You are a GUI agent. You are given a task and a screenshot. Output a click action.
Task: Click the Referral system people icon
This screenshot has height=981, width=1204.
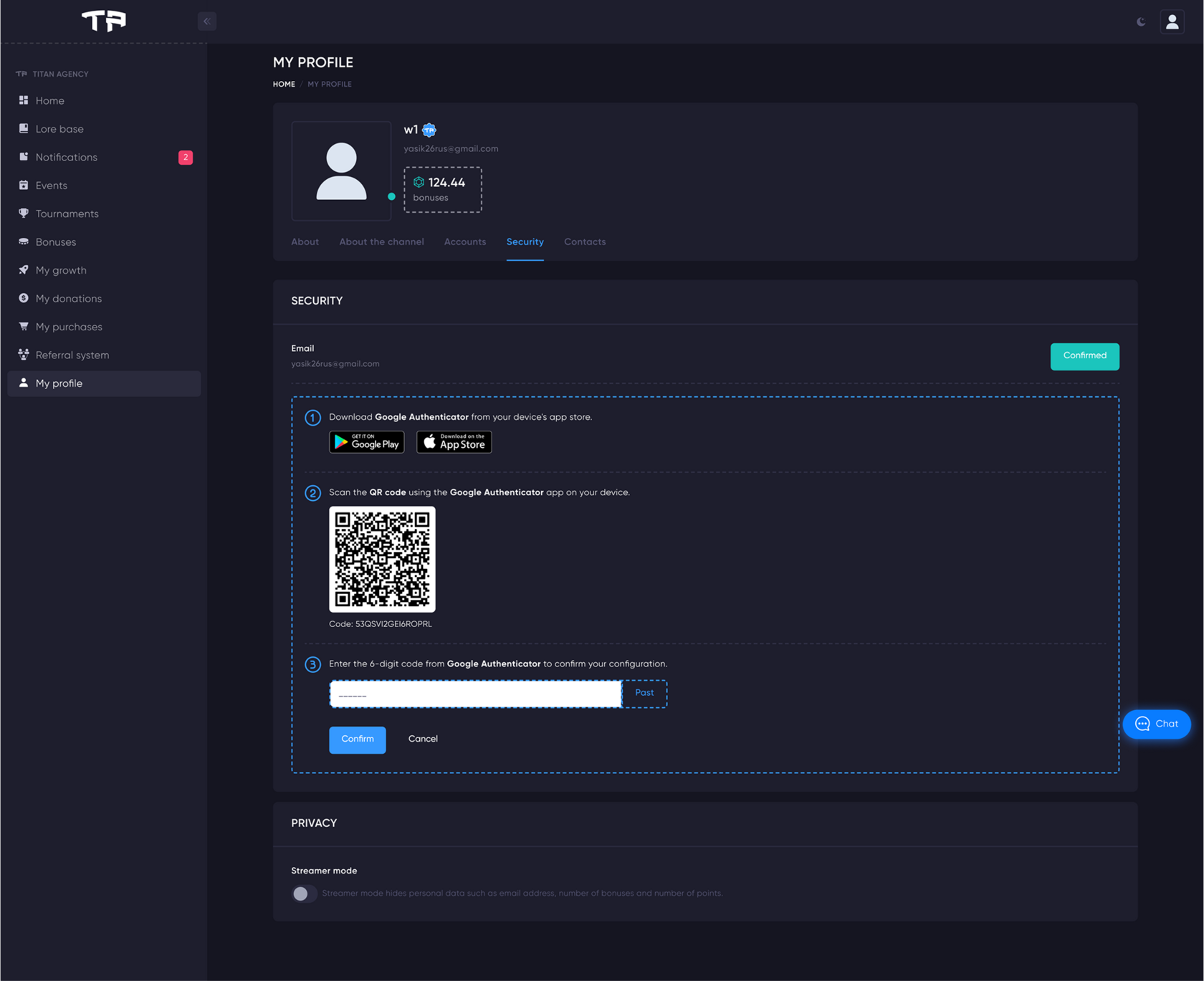tap(24, 355)
